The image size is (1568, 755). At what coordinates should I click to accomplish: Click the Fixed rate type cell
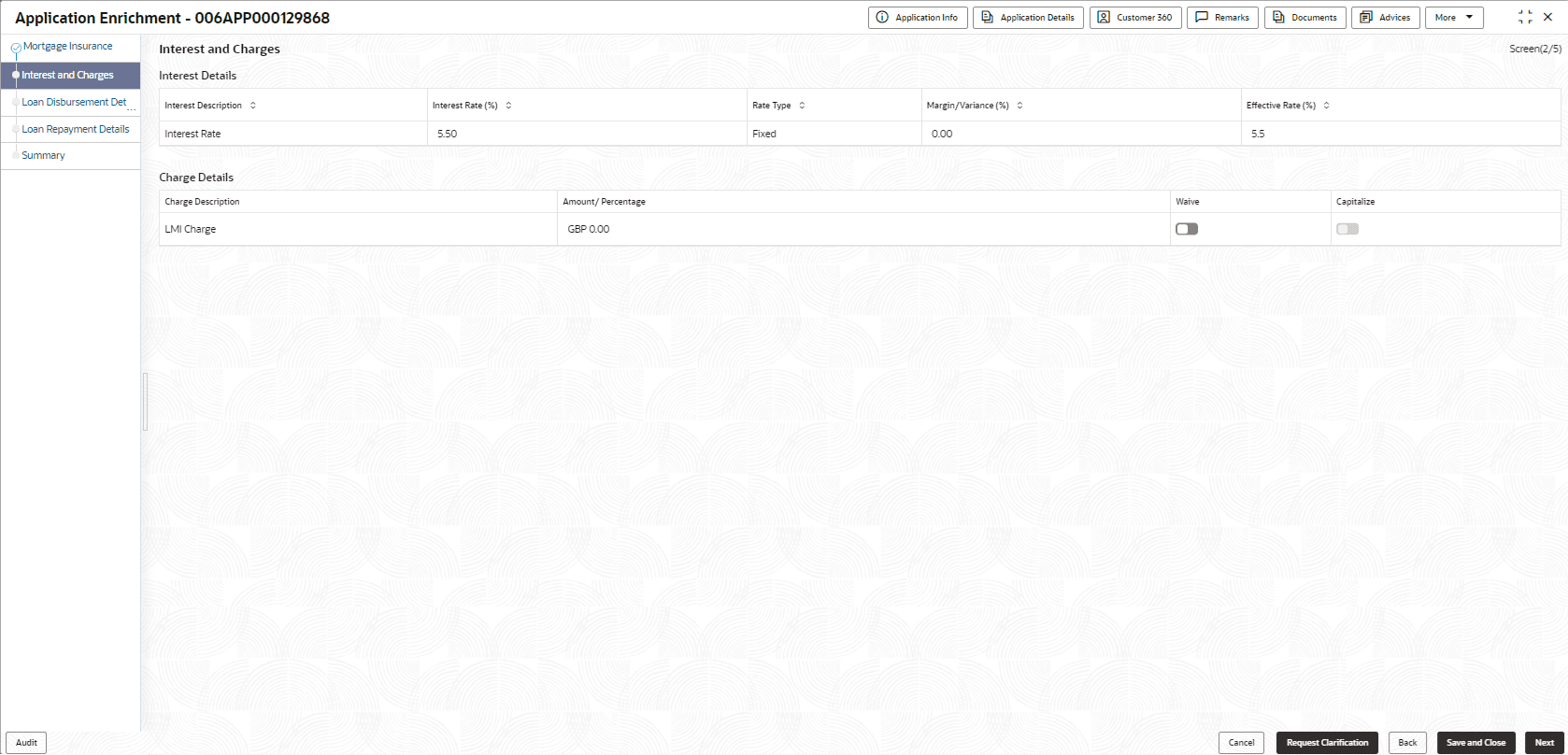(834, 134)
